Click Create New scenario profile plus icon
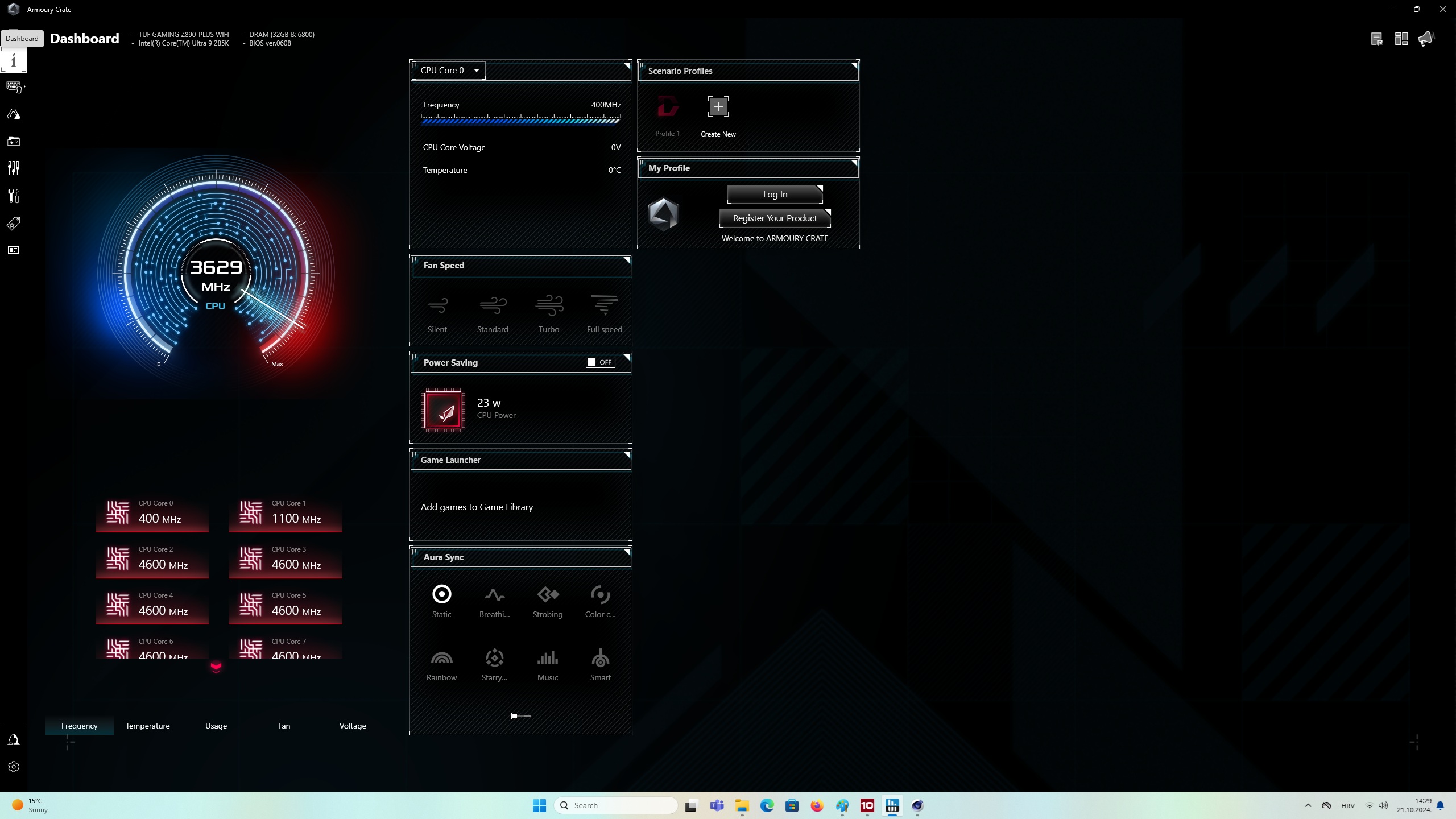Viewport: 1456px width, 819px height. click(718, 106)
